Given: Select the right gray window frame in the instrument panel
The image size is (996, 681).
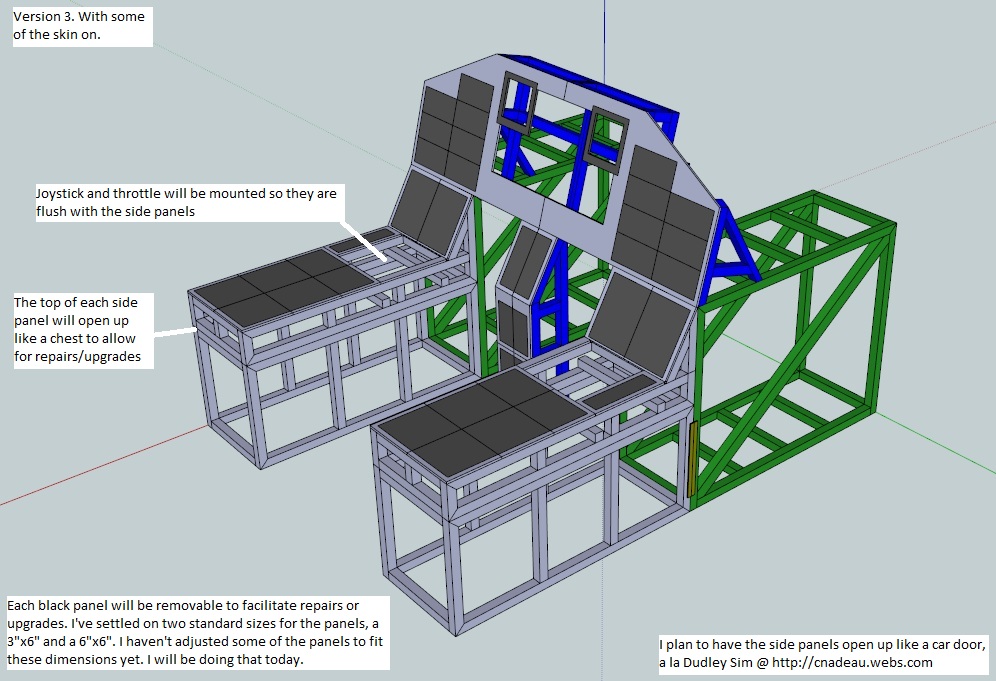Looking at the screenshot, I should click(608, 141).
